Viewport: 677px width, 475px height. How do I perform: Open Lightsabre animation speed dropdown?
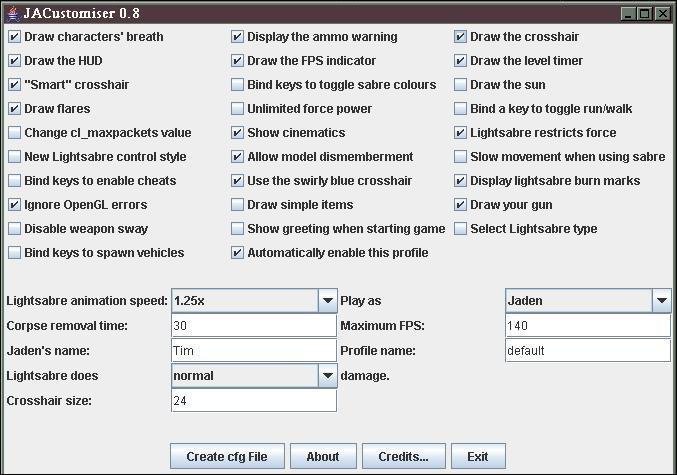pos(327,301)
